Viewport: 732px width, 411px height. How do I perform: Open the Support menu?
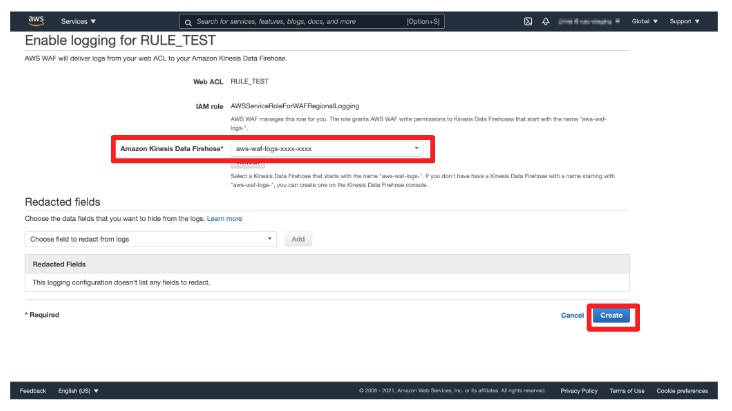[x=684, y=21]
